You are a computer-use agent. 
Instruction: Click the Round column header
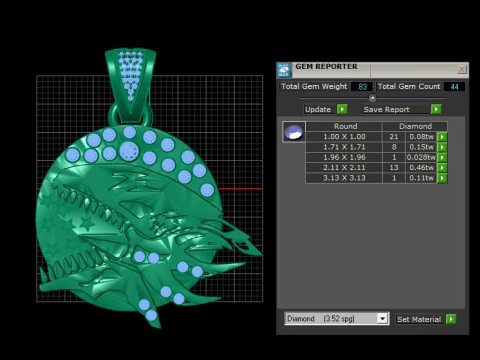point(344,126)
